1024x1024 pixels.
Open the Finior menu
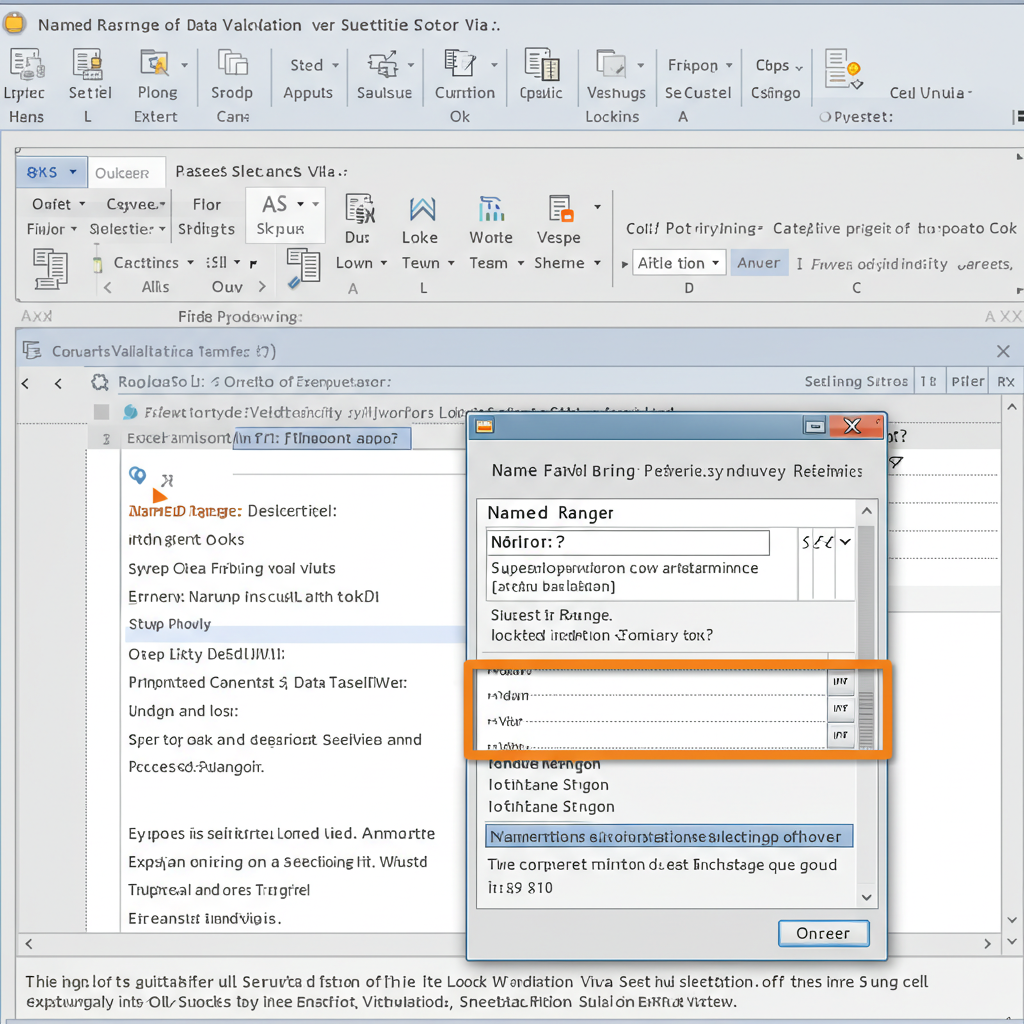[52, 229]
